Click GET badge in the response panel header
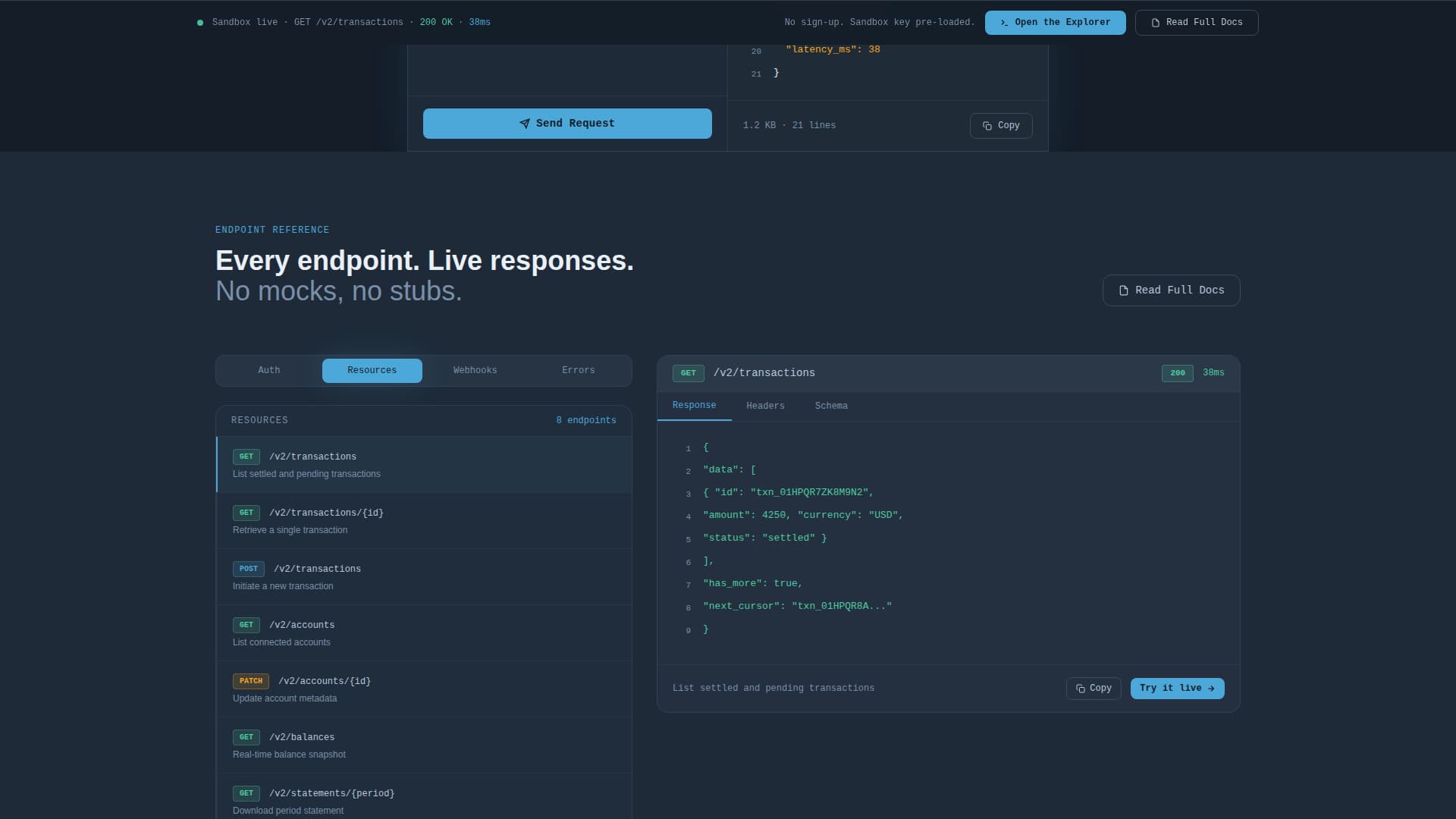1456x819 pixels. tap(689, 373)
